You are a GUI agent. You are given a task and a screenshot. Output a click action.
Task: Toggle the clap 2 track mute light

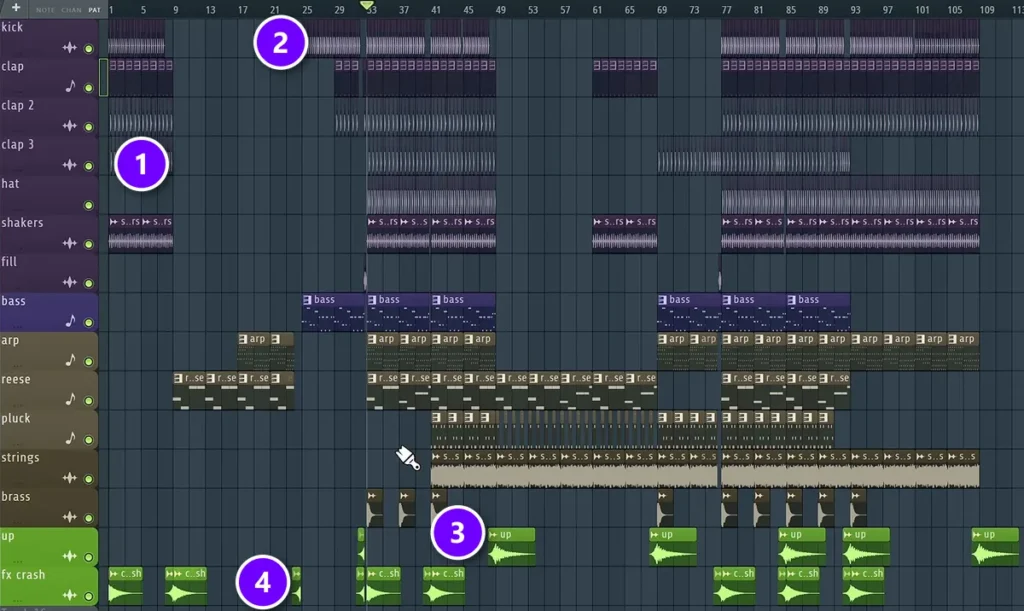[x=89, y=127]
